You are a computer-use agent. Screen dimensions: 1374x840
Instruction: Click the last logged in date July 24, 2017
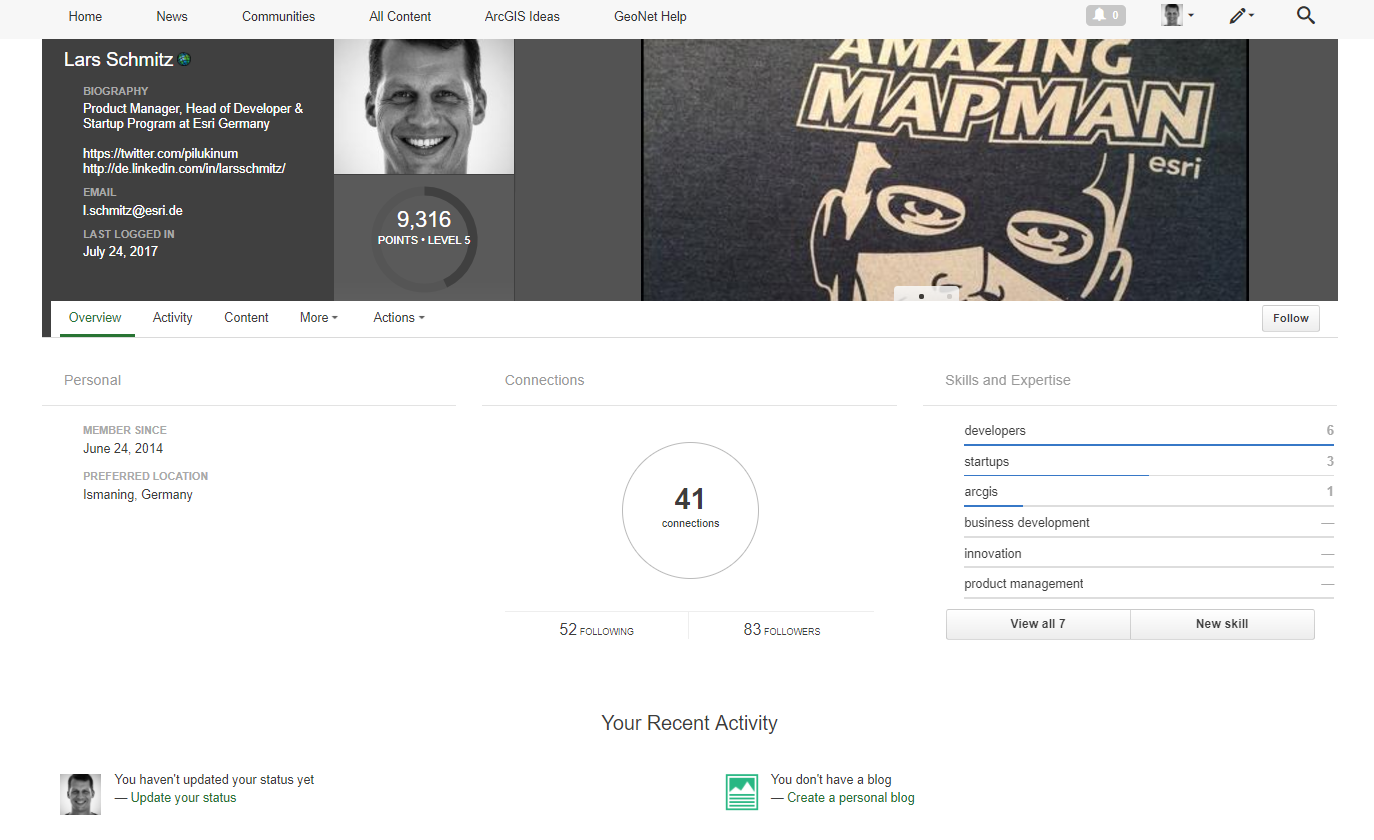coord(120,252)
